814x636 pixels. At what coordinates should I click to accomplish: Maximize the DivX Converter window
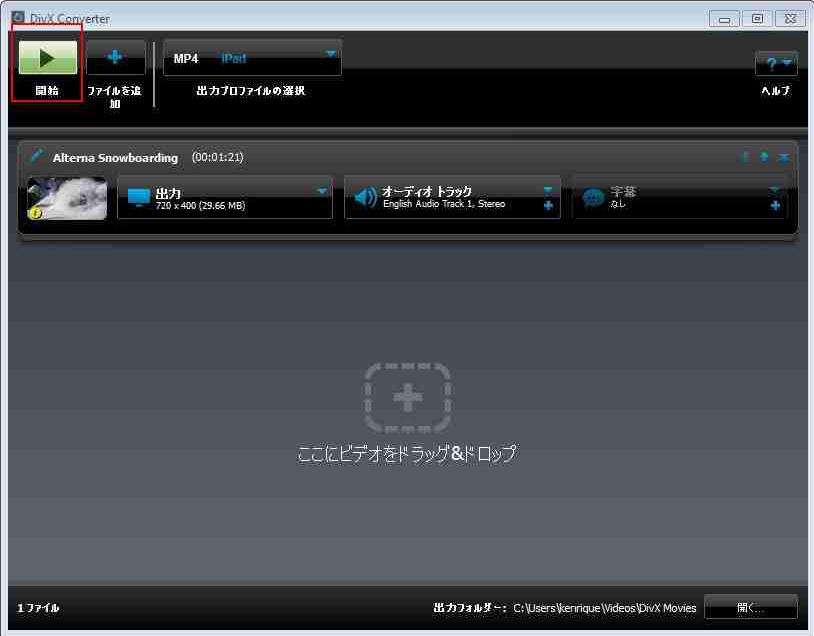[757, 19]
